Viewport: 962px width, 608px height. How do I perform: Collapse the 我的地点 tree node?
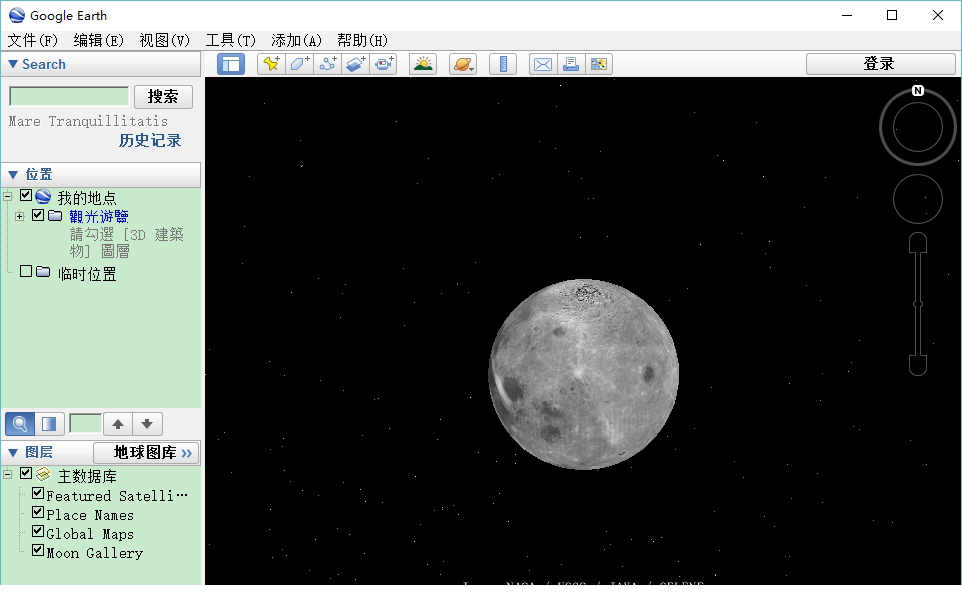[7, 196]
